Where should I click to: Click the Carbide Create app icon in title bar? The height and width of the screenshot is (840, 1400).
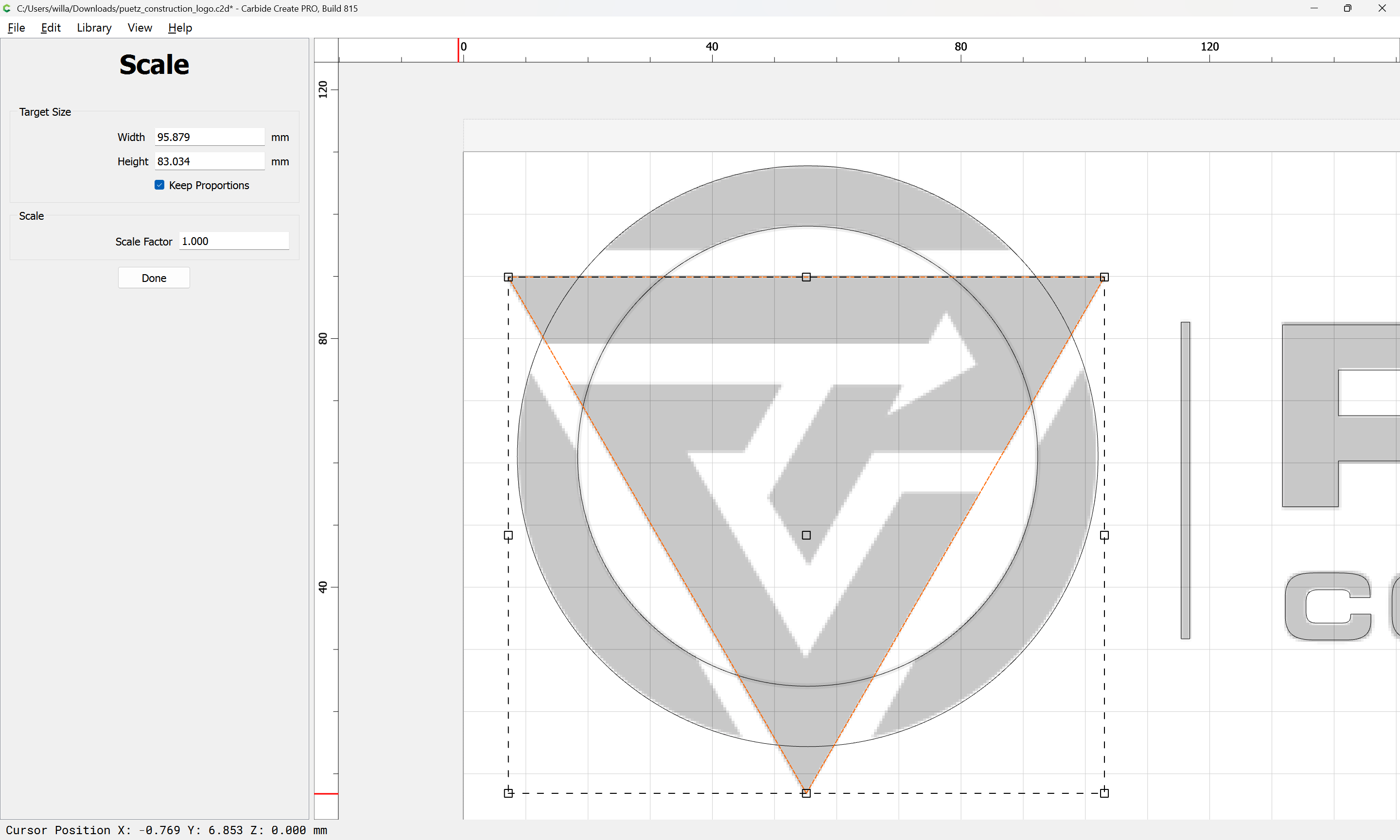7,8
